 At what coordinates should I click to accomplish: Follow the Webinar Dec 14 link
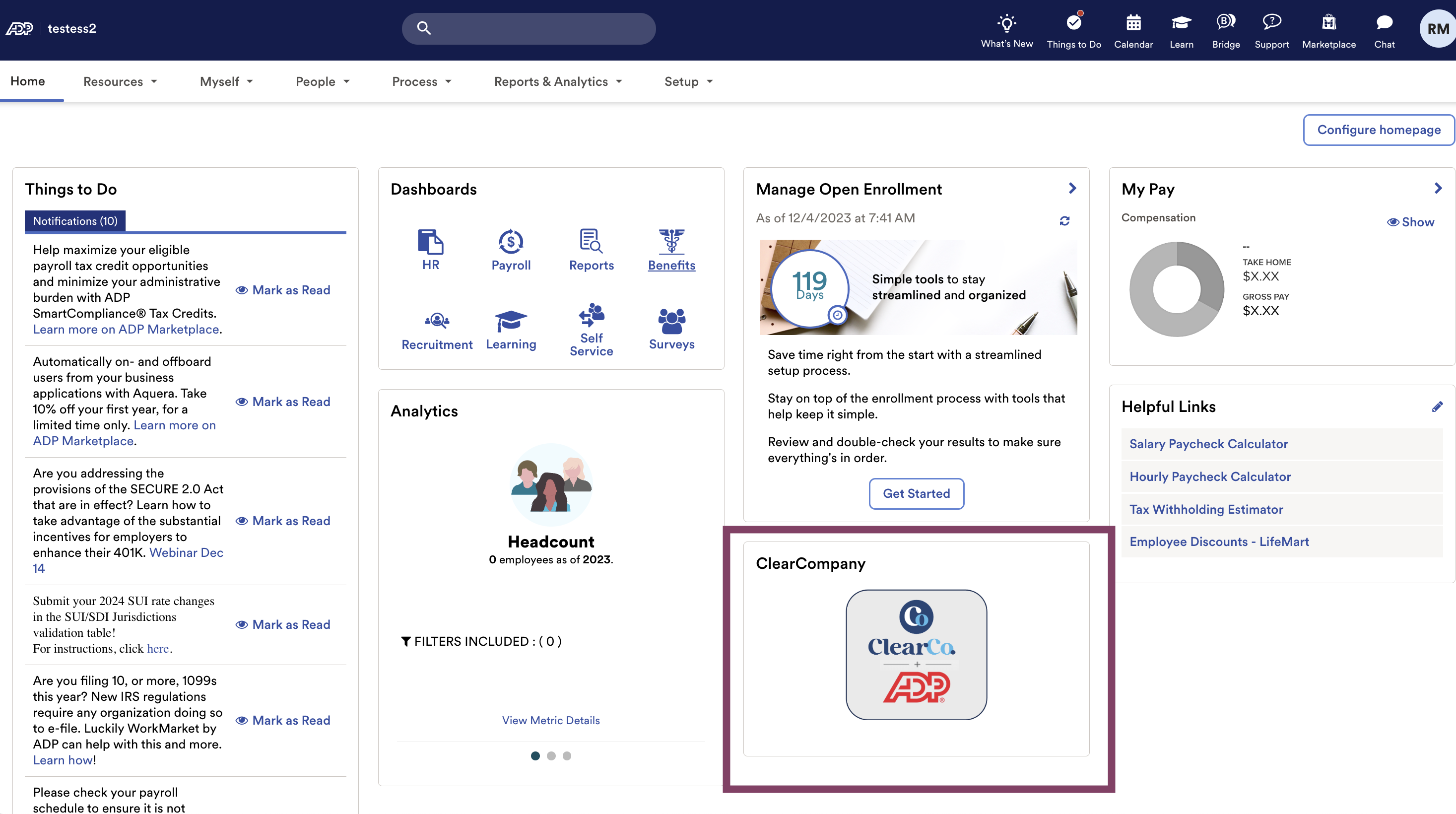coord(186,553)
